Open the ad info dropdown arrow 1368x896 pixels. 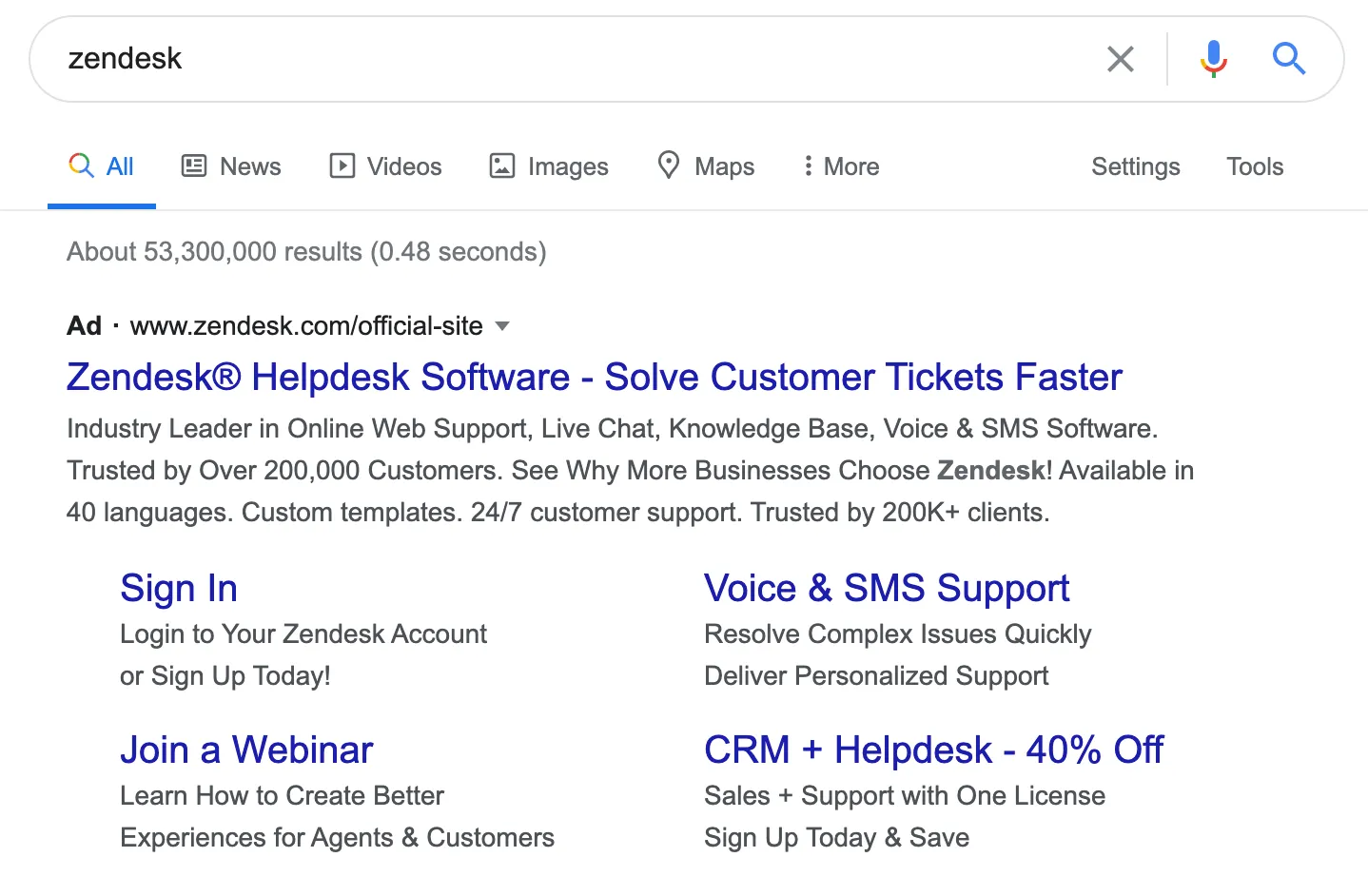coord(502,326)
